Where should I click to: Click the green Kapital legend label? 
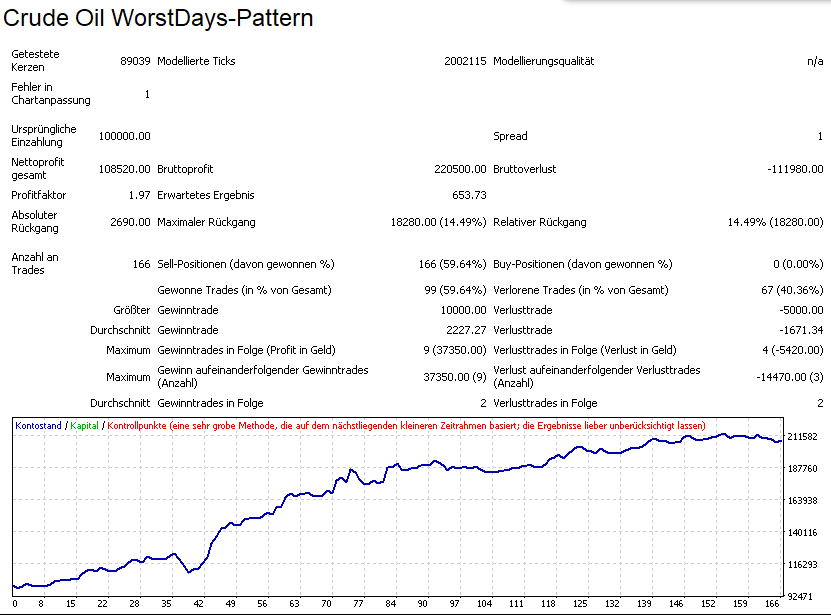coord(85,426)
